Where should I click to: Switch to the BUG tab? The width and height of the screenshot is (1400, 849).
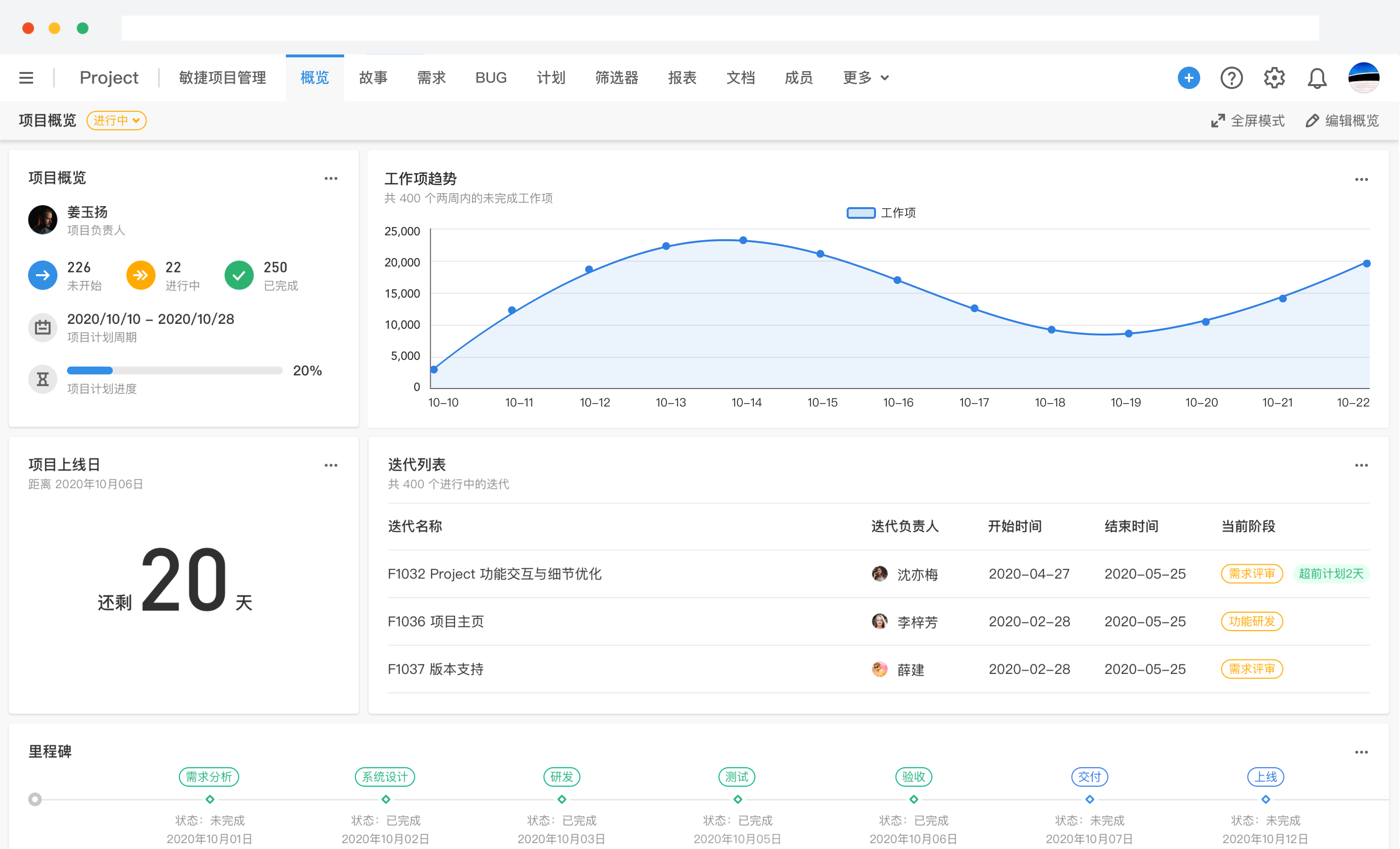click(491, 78)
